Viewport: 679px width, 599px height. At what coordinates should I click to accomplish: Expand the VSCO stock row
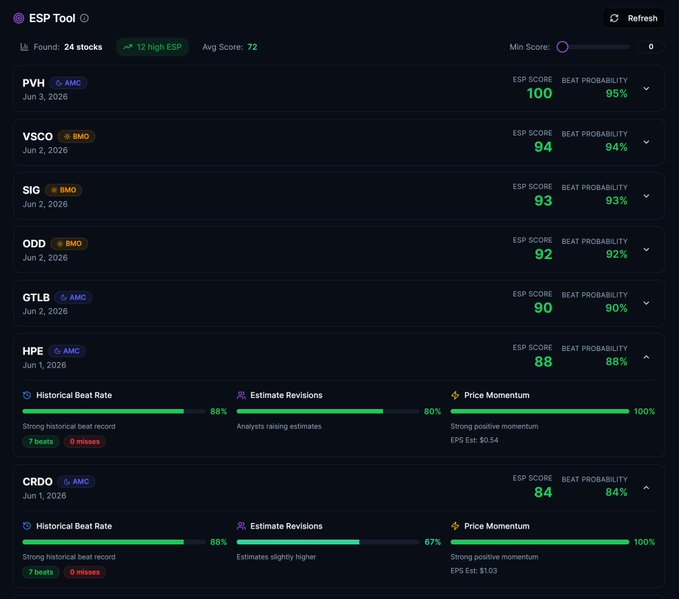pos(646,142)
